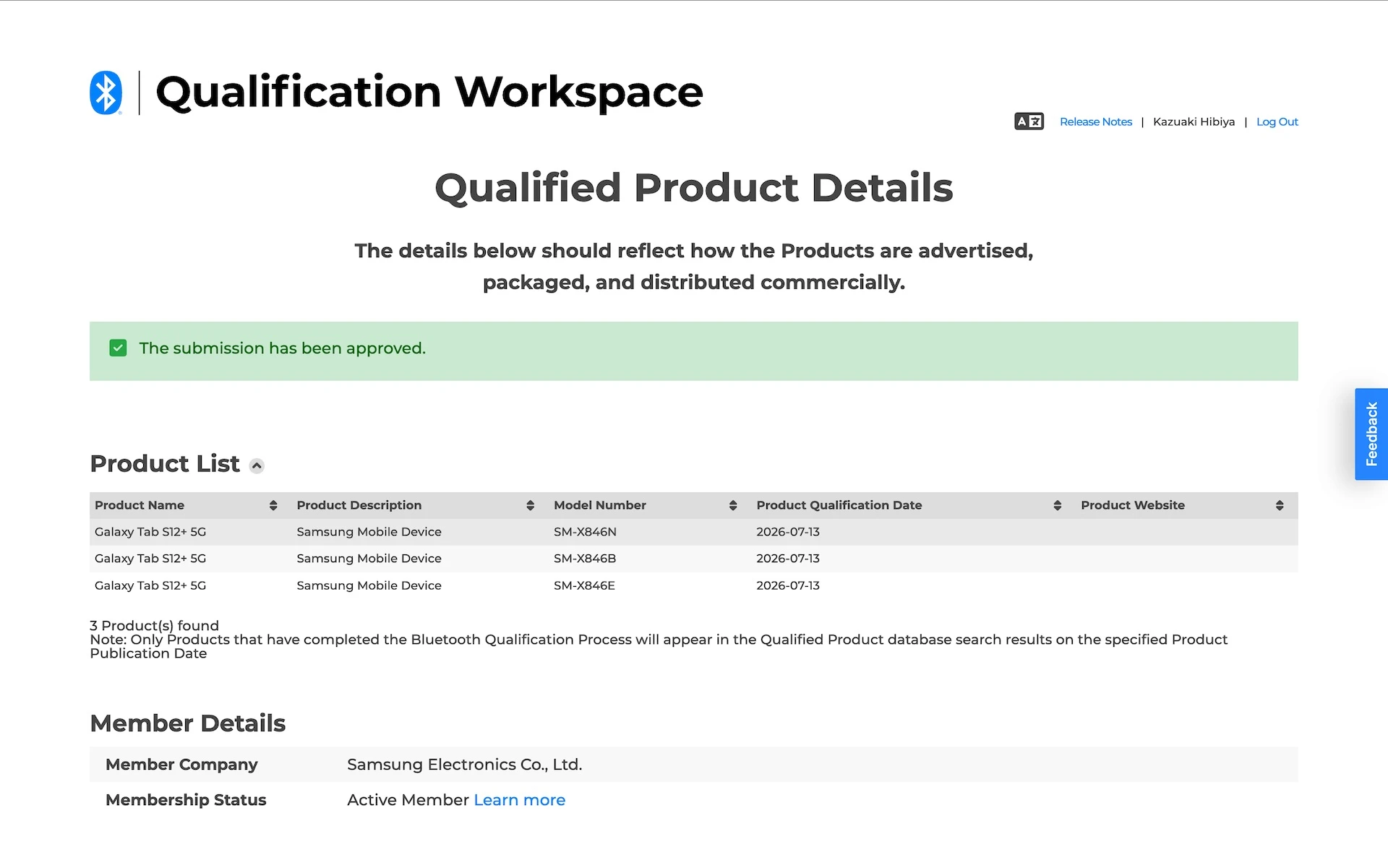
Task: Click the Member Details heading
Action: pyautogui.click(x=188, y=723)
